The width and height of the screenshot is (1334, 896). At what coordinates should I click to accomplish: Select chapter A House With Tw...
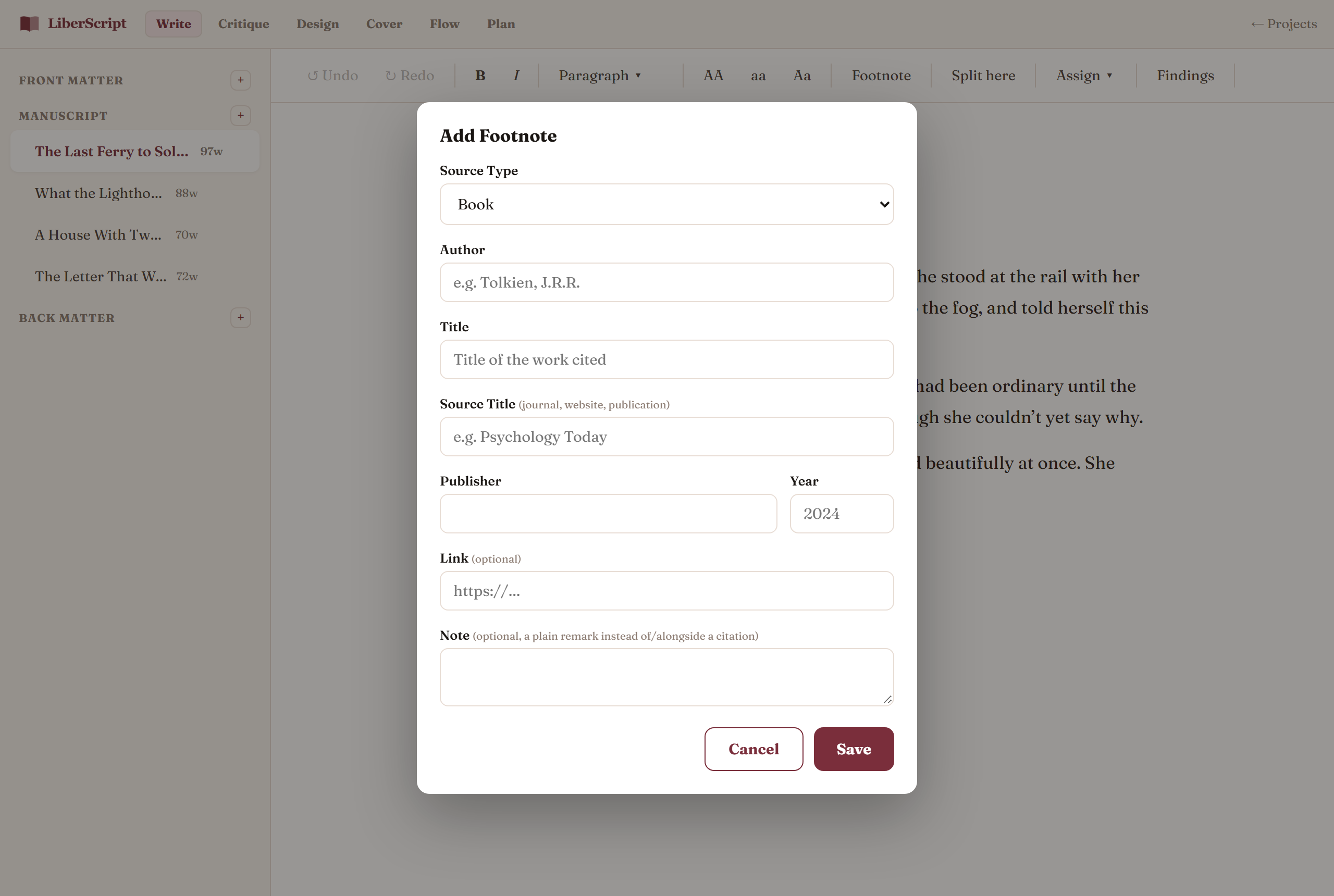(x=135, y=235)
